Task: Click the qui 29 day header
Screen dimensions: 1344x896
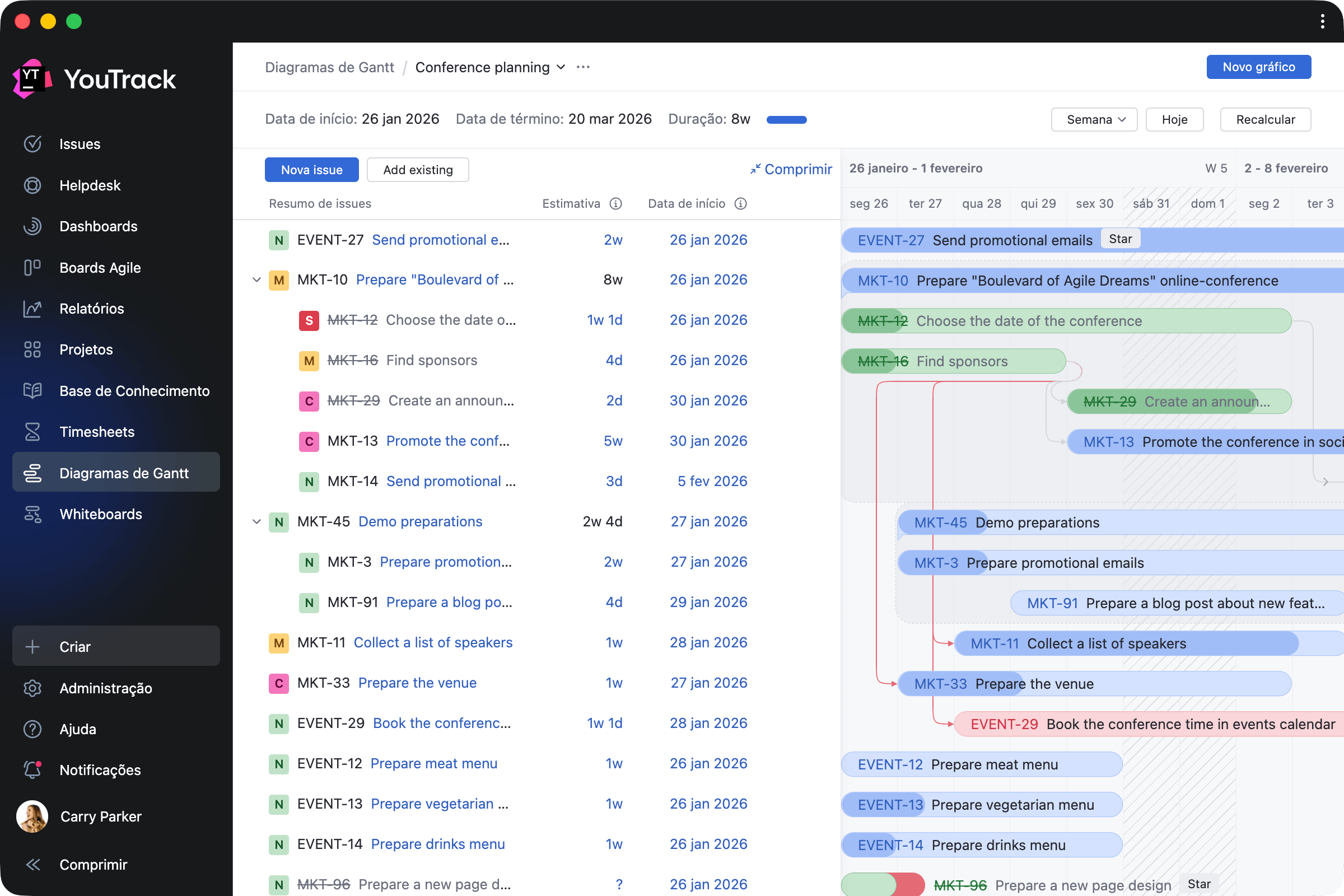Action: click(x=1038, y=203)
